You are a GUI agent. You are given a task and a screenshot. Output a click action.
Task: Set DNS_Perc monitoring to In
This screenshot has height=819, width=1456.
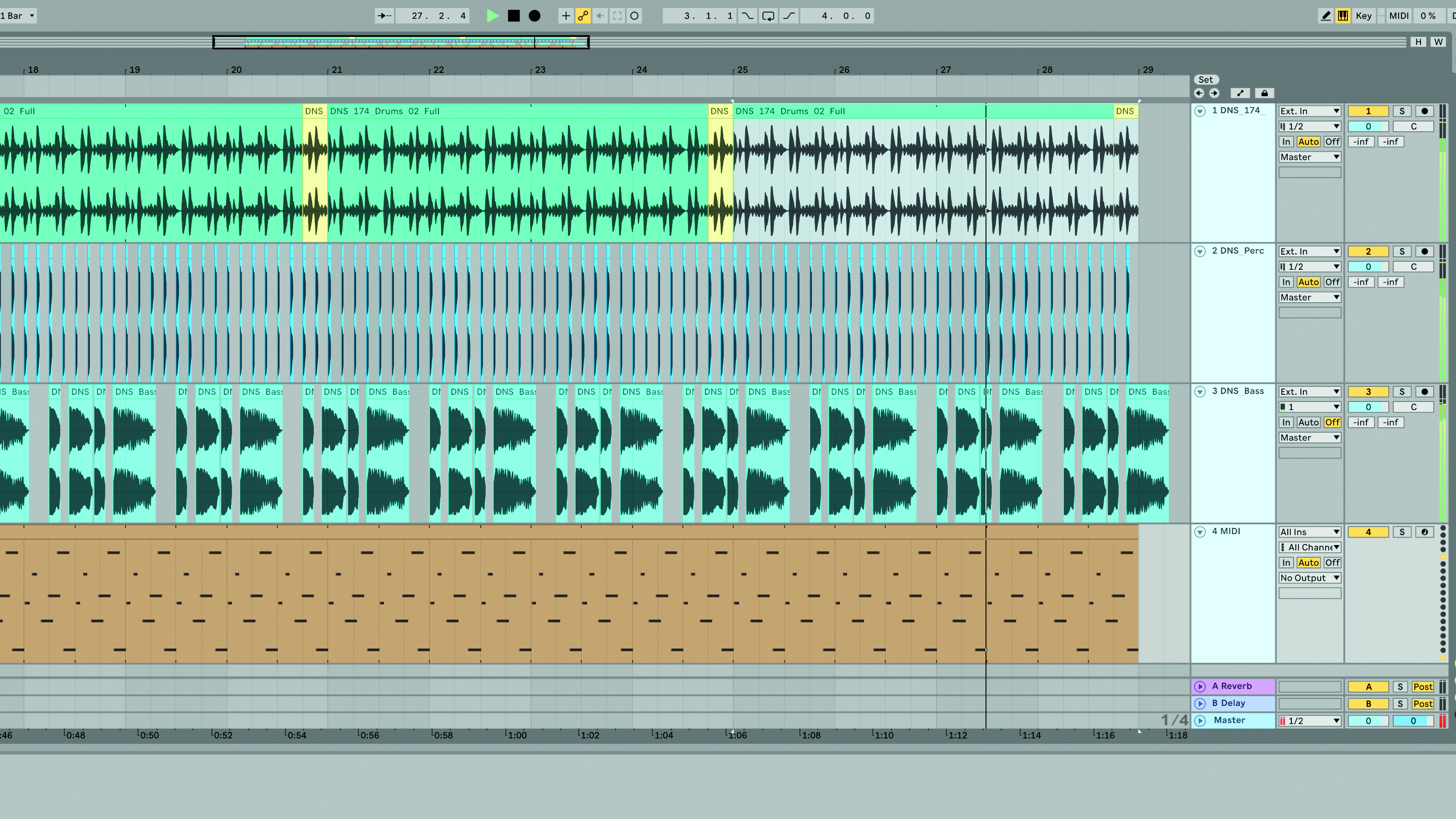[1286, 282]
